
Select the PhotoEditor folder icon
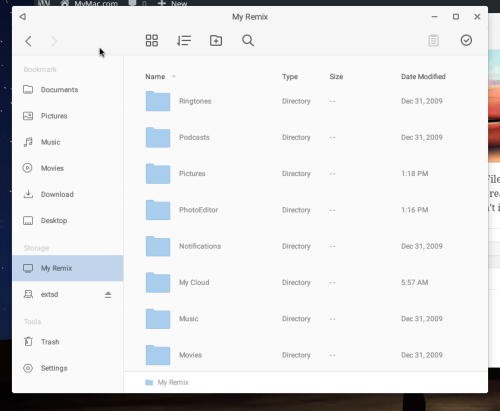[x=158, y=210]
